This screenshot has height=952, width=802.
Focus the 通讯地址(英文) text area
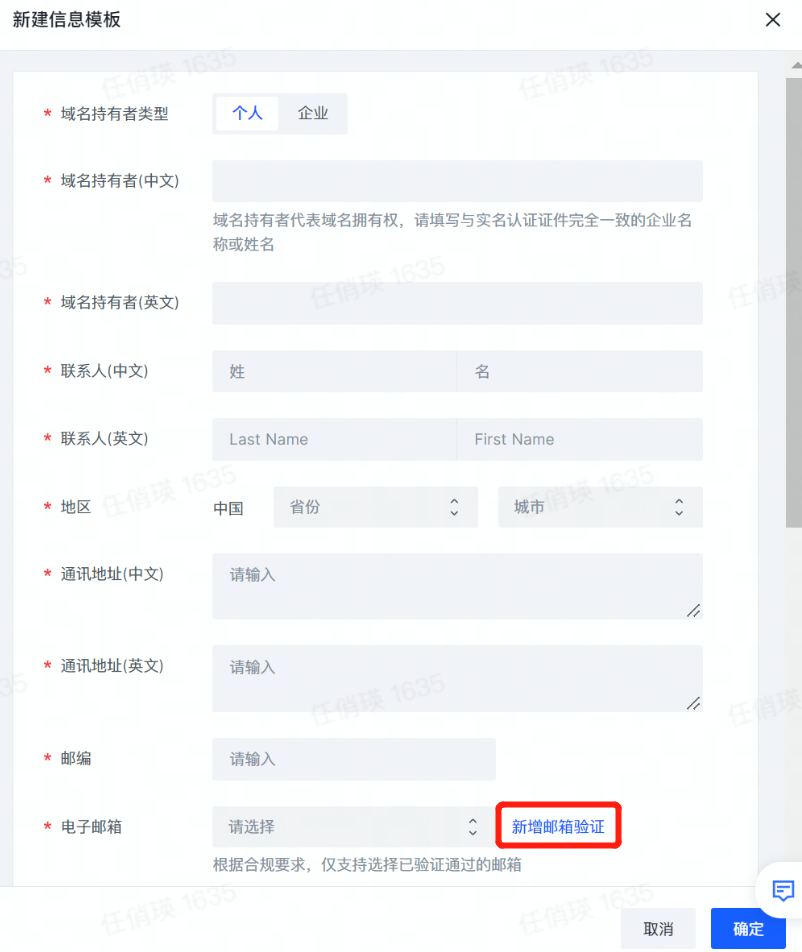tap(457, 678)
